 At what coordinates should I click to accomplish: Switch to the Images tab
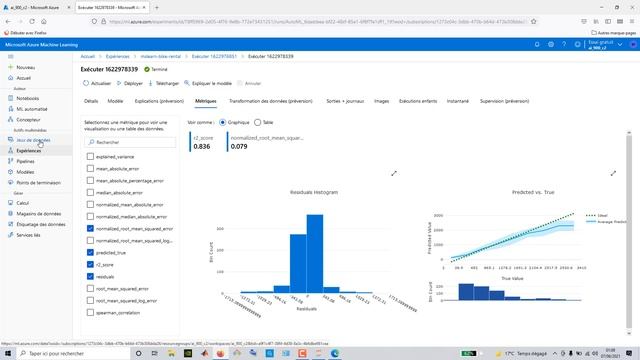(381, 101)
